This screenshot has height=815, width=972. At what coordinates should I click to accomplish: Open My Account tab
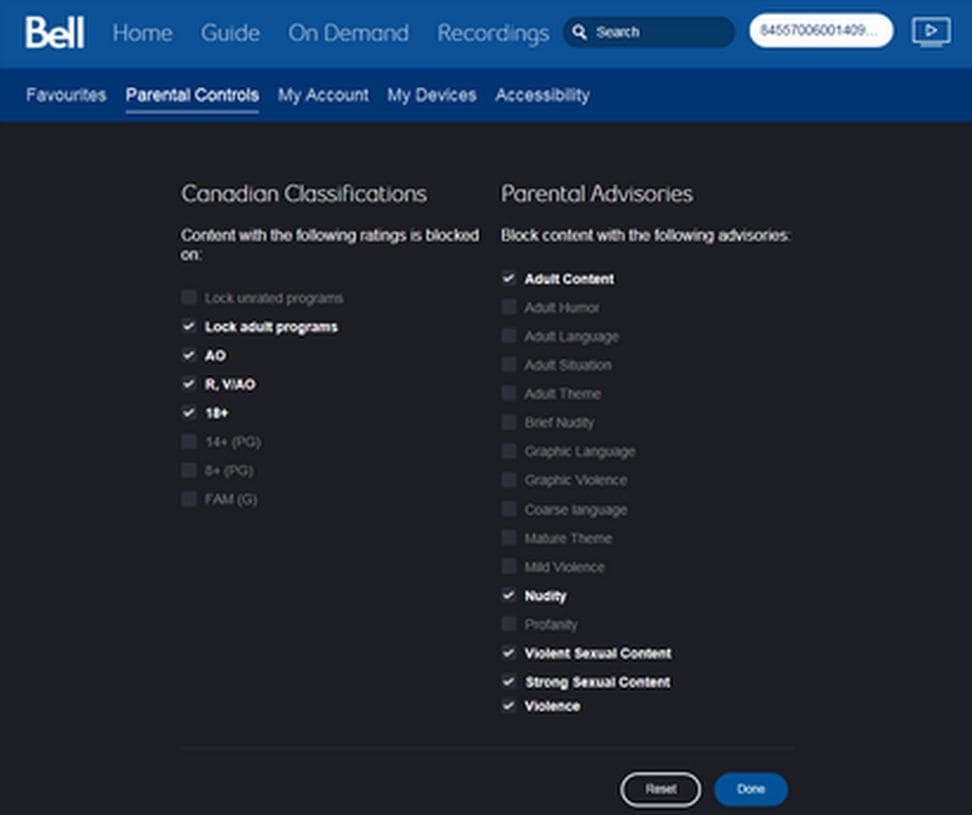tap(323, 95)
